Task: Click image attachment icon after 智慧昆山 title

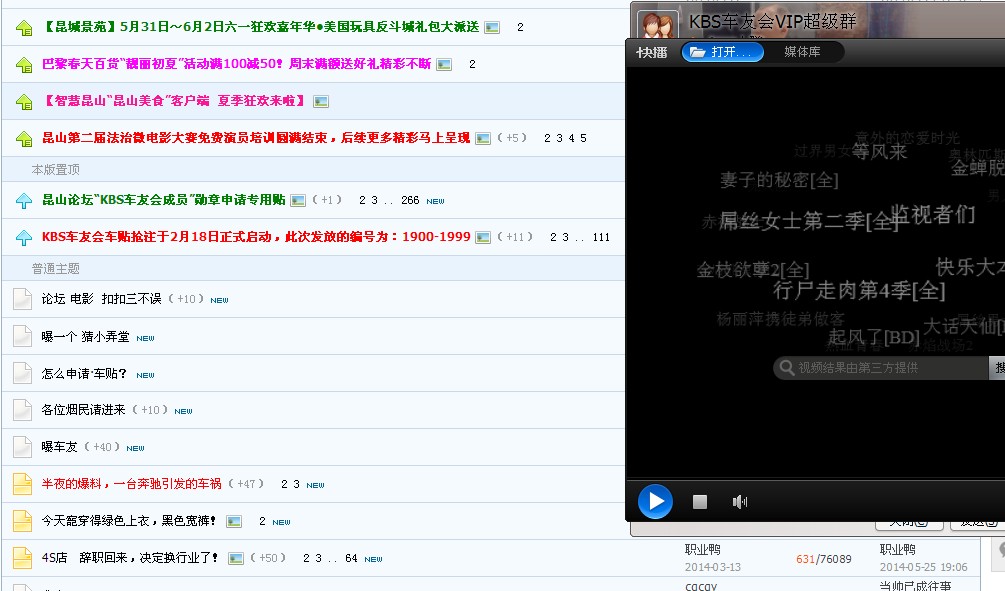Action: pos(320,101)
